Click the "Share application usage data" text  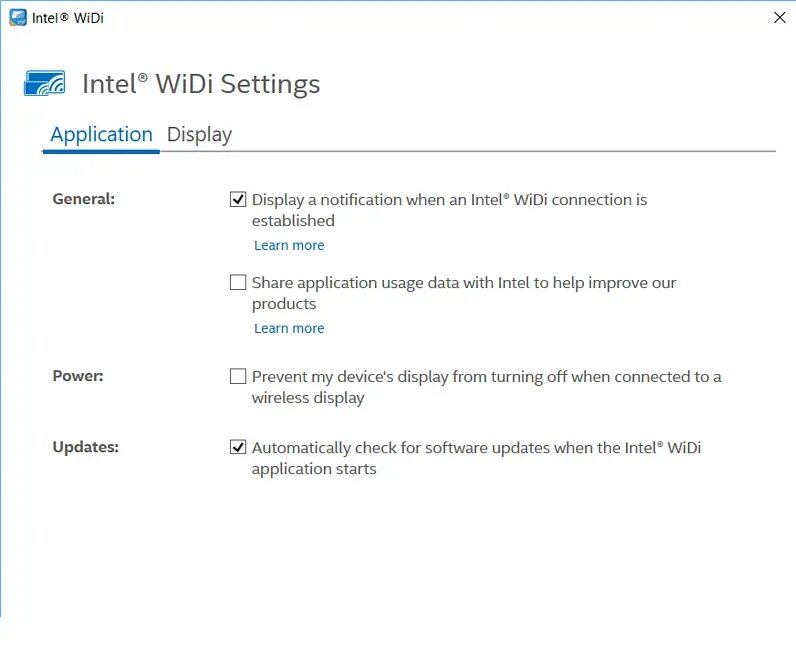(464, 284)
